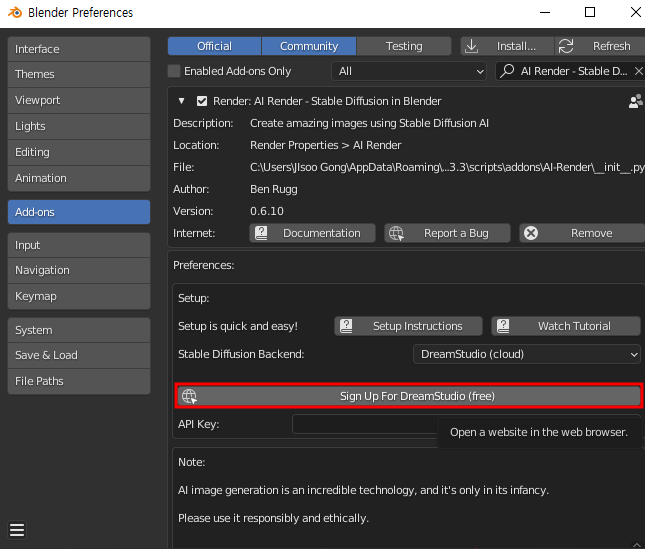Open the Viewport preferences section
Image resolution: width=645 pixels, height=549 pixels.
click(79, 100)
